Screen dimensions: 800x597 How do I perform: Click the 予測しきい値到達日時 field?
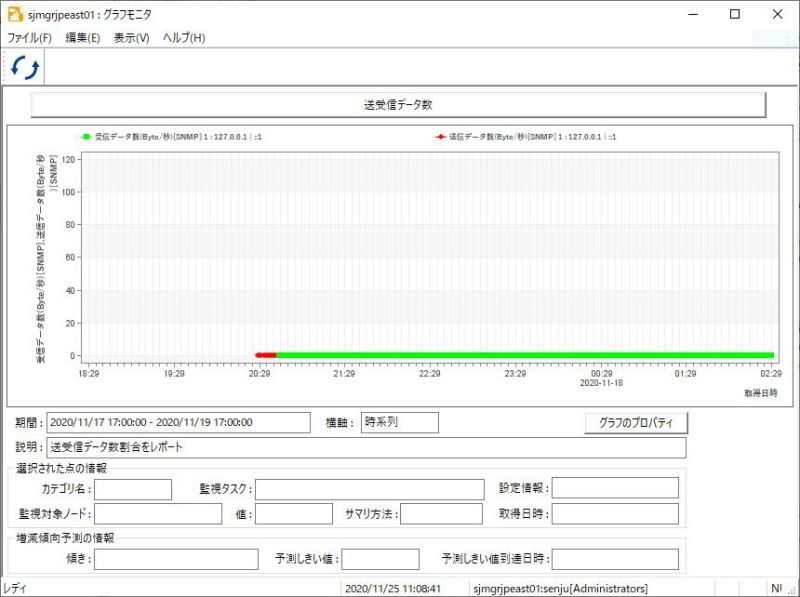(x=615, y=559)
